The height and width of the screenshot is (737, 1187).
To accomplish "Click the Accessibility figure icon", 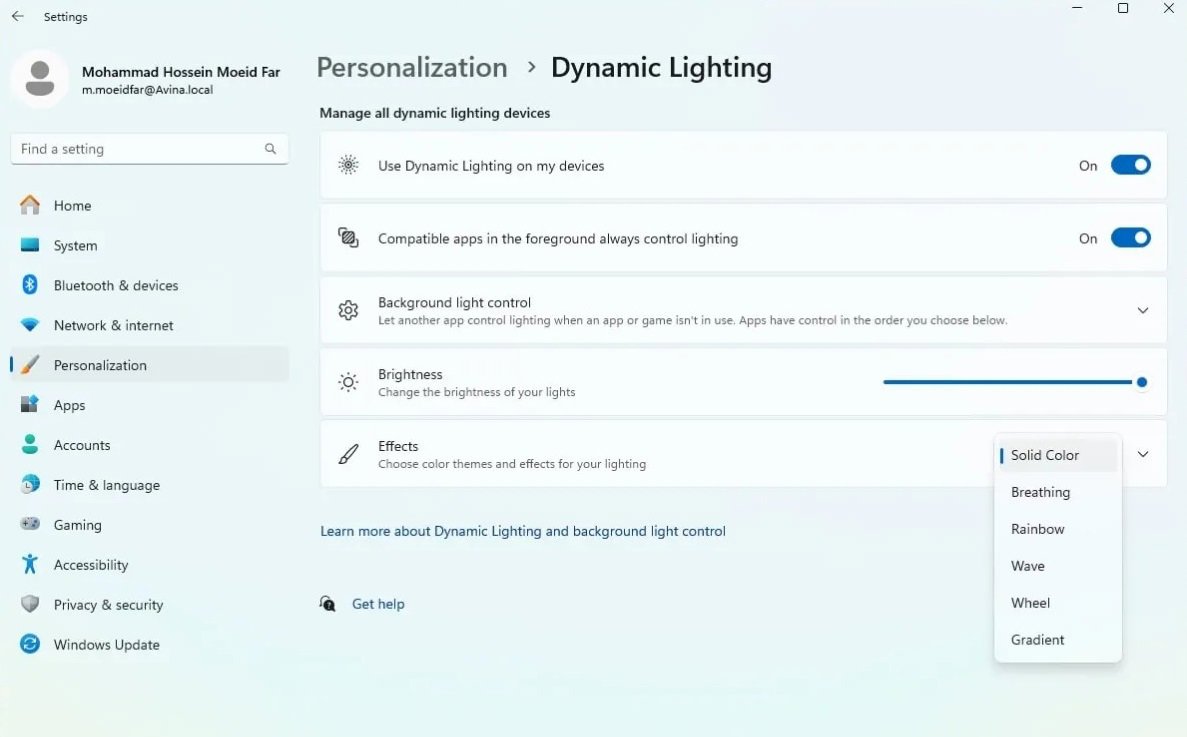I will (30, 565).
